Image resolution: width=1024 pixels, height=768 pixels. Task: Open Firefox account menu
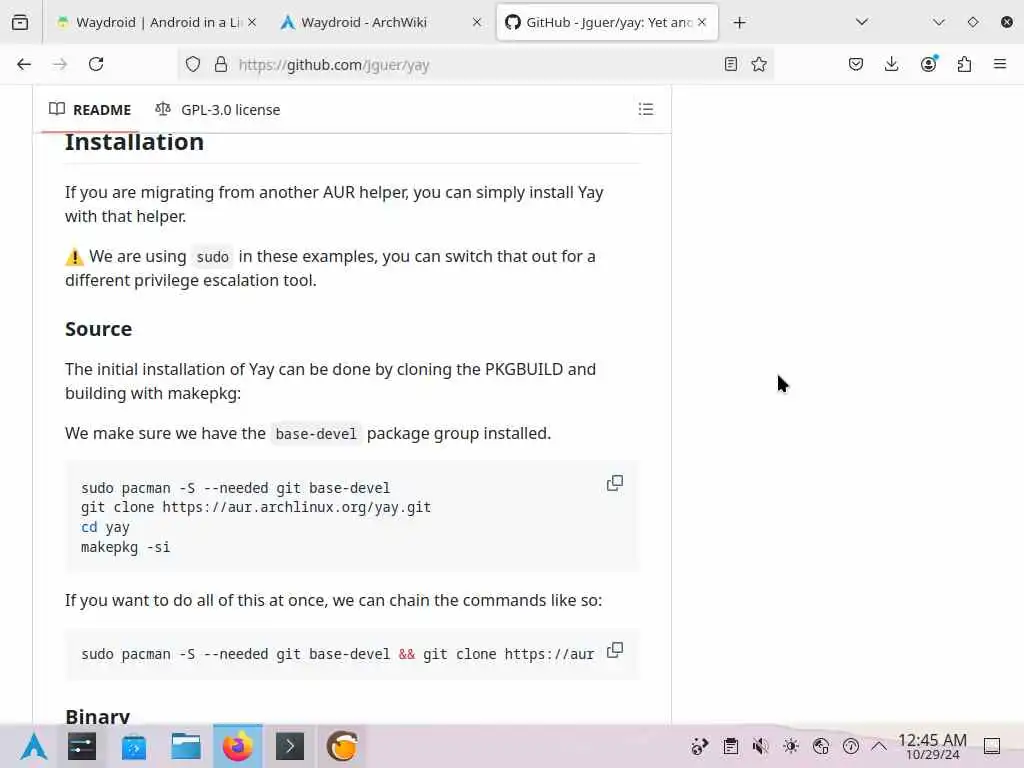tap(929, 64)
